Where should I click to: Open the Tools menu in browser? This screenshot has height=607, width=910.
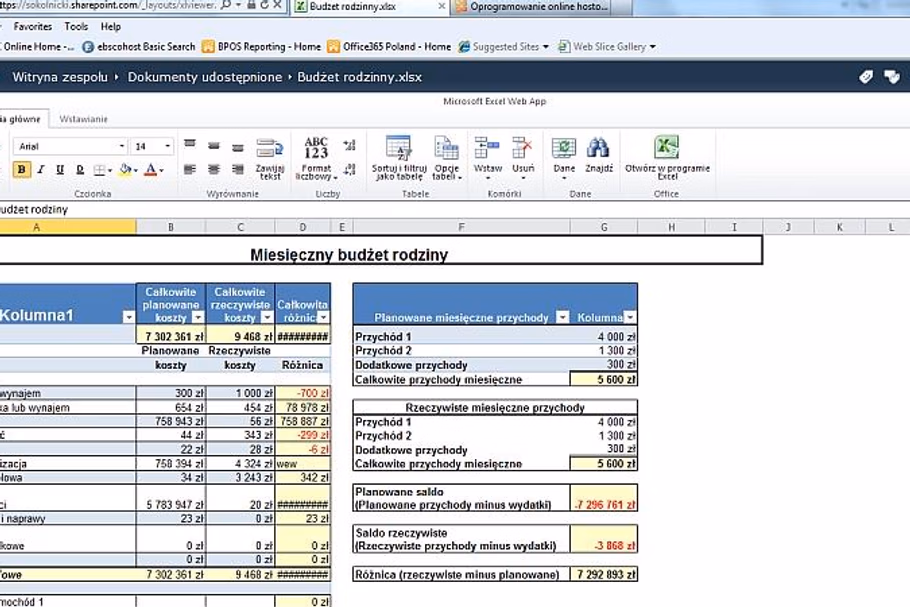pyautogui.click(x=76, y=26)
